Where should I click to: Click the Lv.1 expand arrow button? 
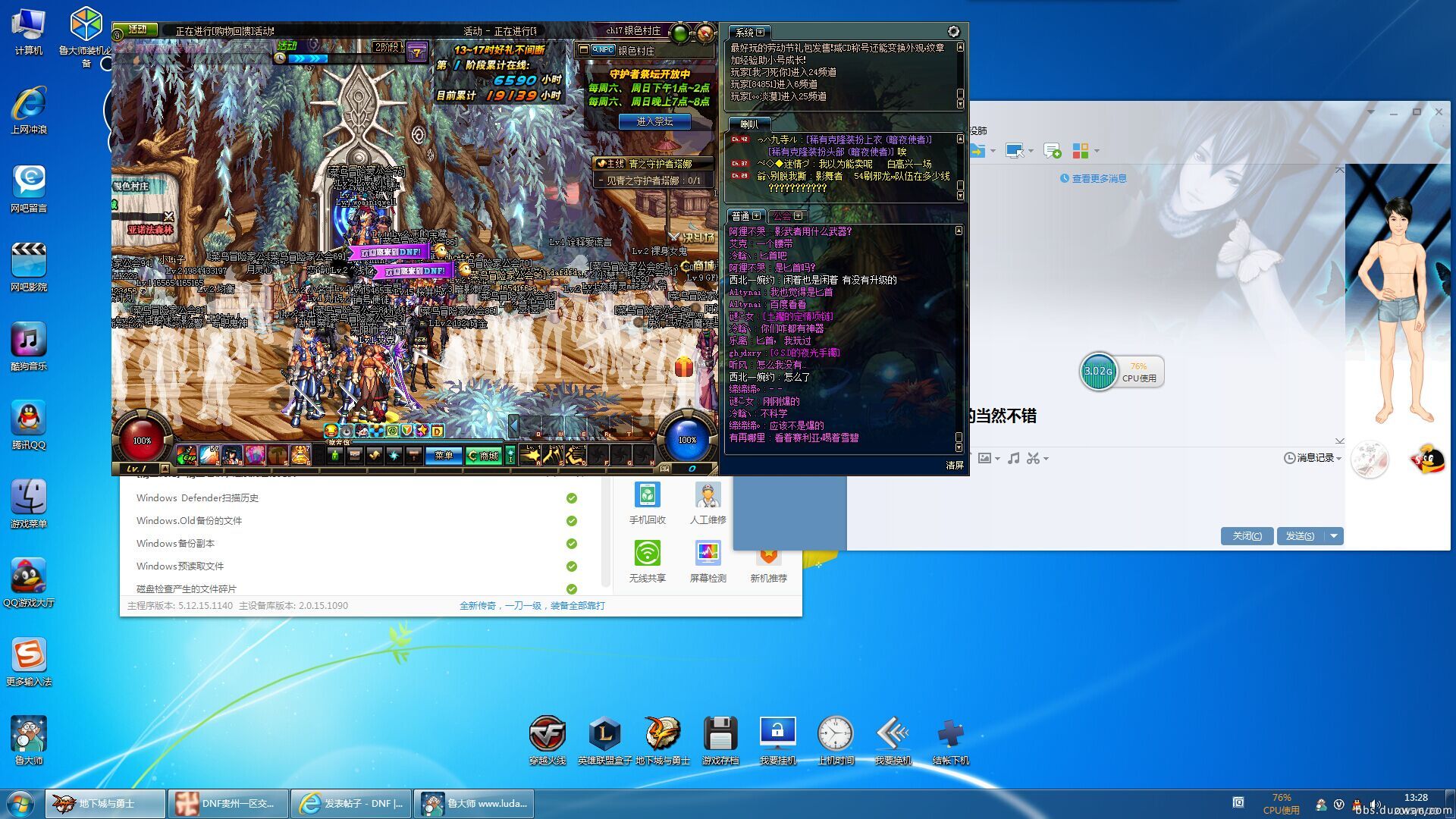click(165, 469)
